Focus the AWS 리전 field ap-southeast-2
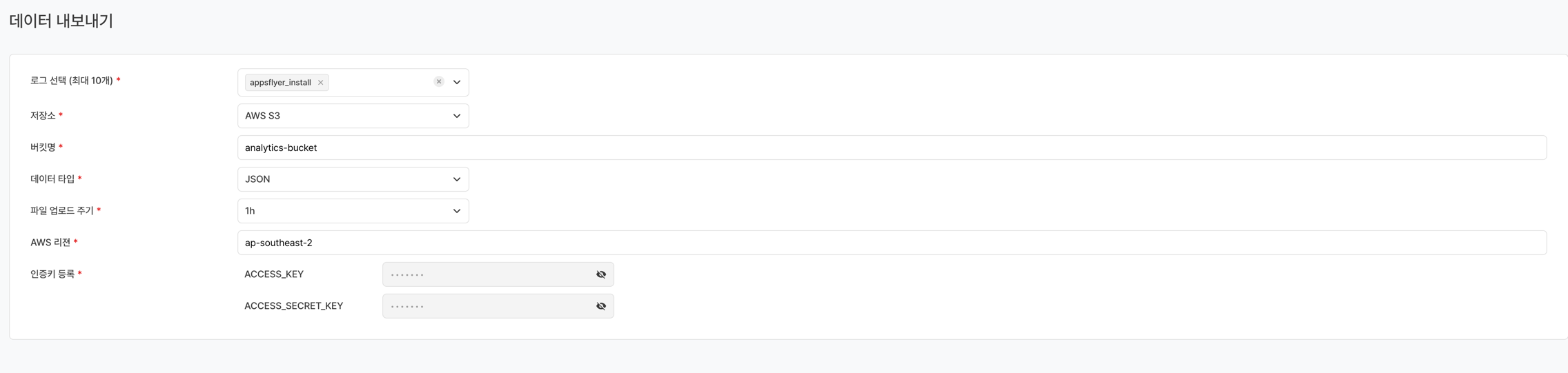 tap(890, 243)
